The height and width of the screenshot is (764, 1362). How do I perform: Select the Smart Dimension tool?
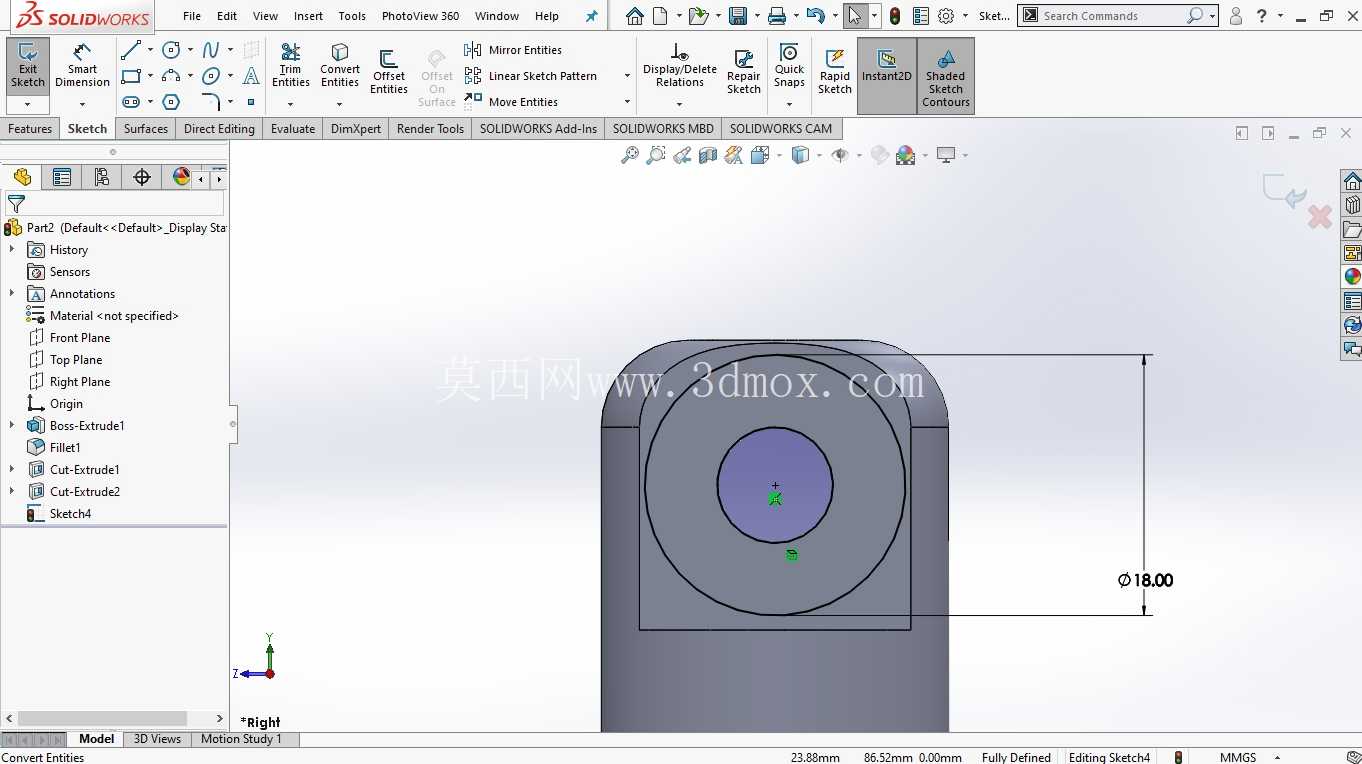82,66
